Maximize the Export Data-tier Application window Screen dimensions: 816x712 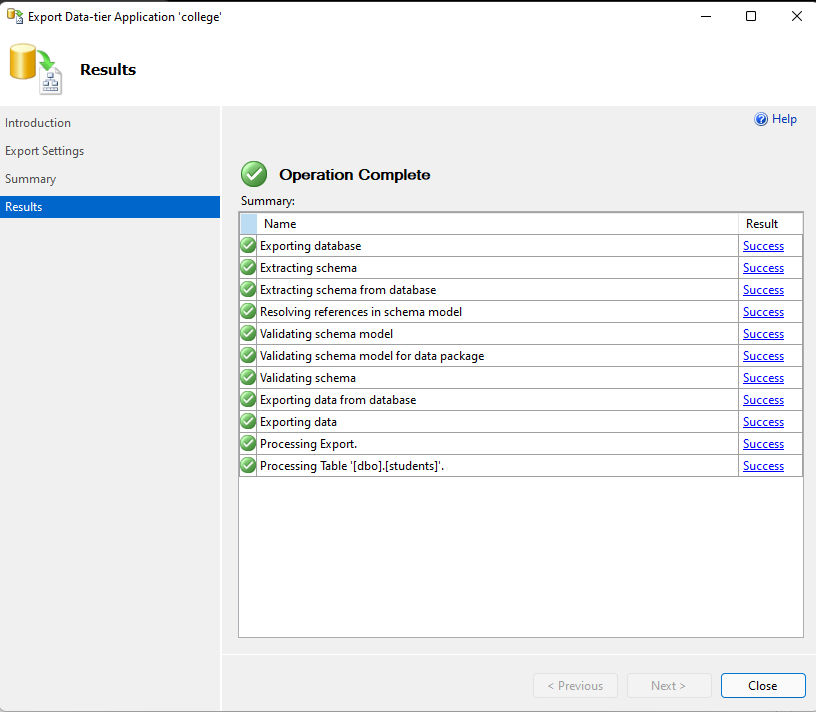click(751, 16)
